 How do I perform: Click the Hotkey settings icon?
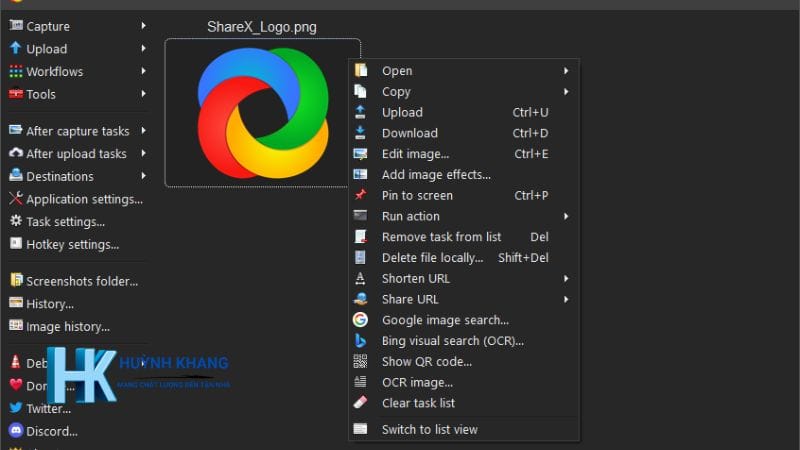pos(16,243)
